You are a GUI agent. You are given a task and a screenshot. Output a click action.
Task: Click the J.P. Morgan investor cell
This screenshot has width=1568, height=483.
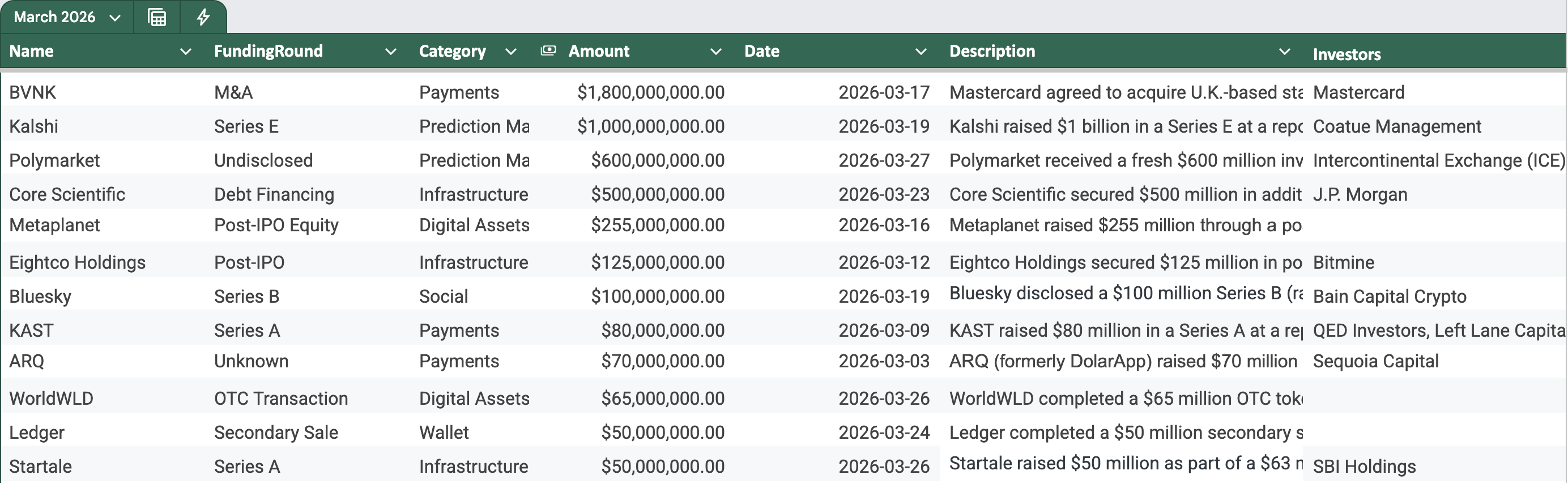(1360, 195)
